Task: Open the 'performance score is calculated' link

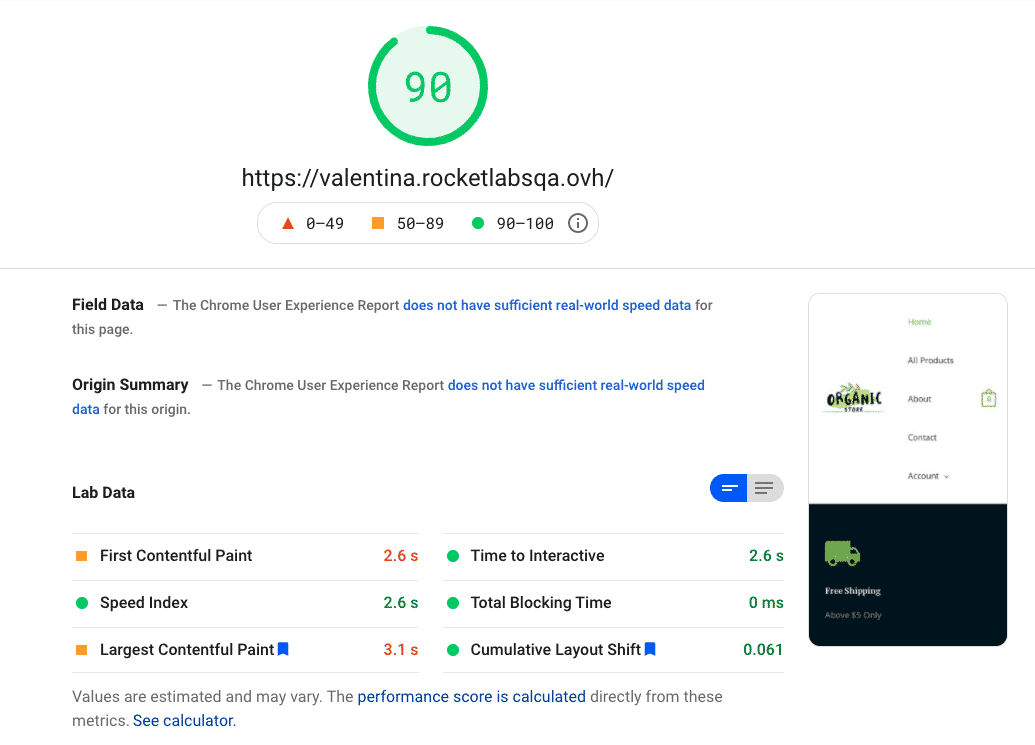Action: coord(472,697)
